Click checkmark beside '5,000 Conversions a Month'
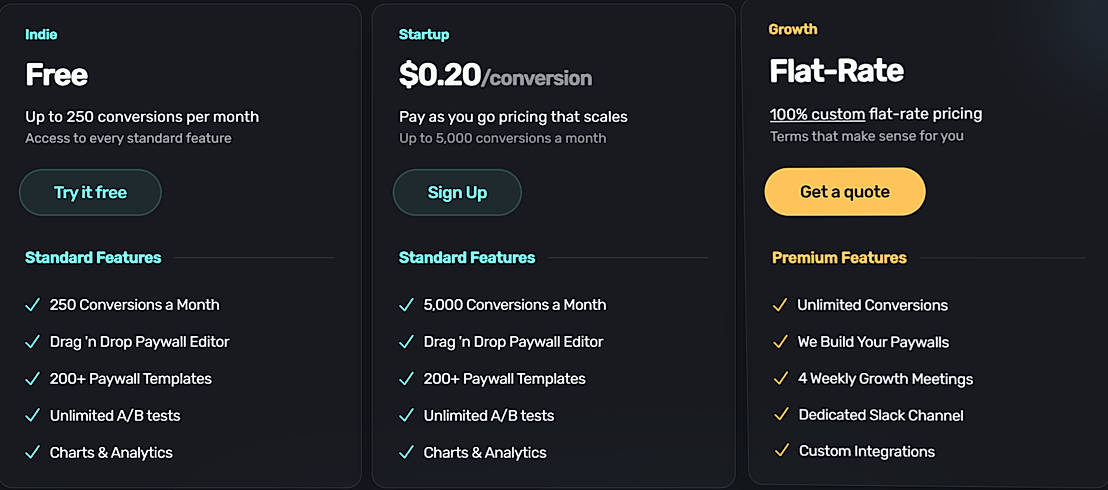 point(406,304)
